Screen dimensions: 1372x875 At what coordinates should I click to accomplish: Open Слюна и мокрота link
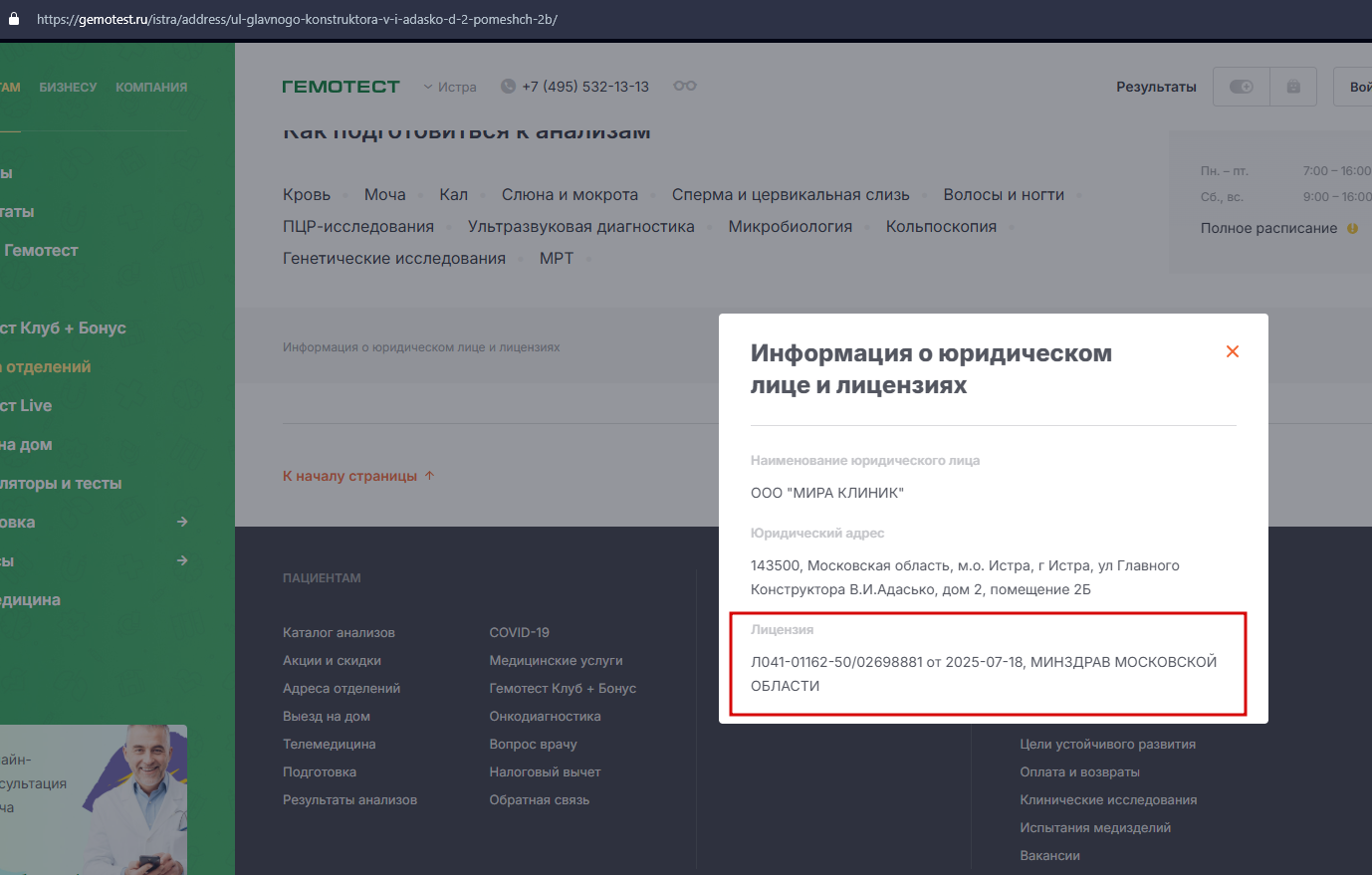(570, 195)
